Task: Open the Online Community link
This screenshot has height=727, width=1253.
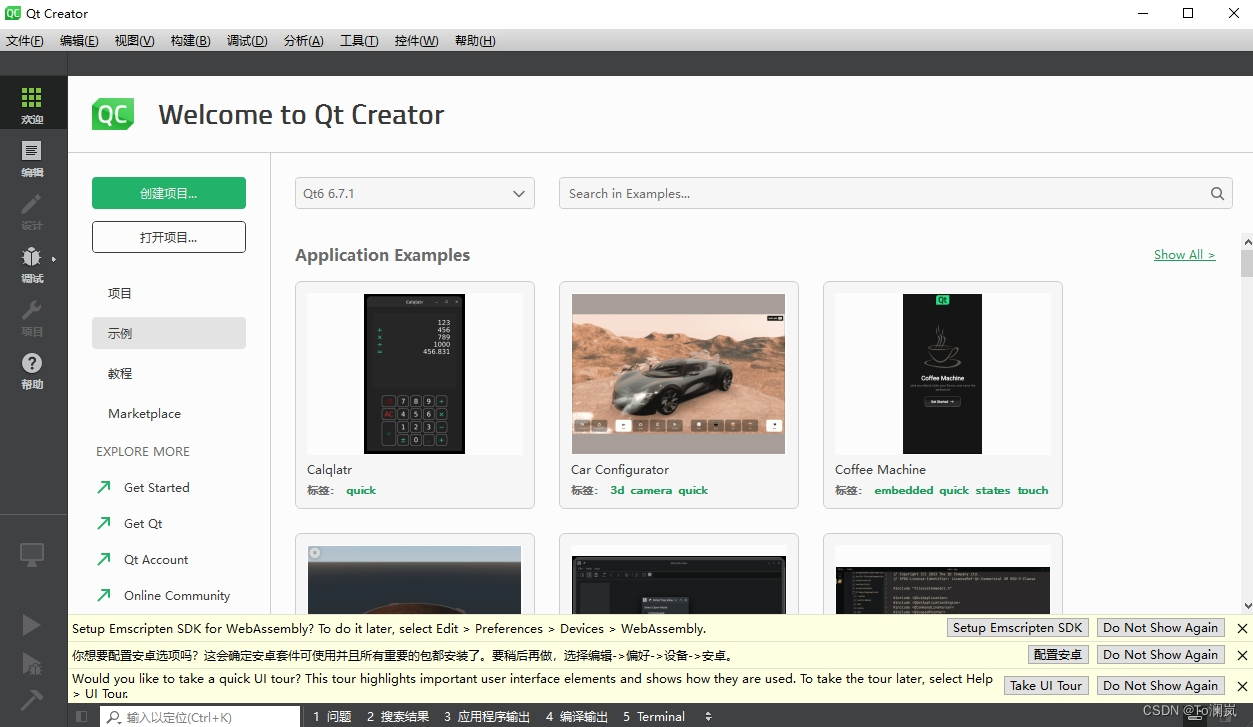Action: [177, 596]
